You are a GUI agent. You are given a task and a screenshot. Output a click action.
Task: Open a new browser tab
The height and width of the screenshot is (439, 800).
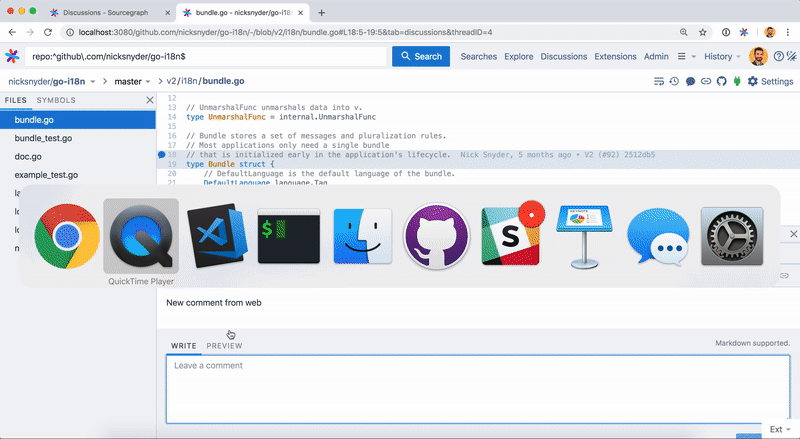[321, 13]
